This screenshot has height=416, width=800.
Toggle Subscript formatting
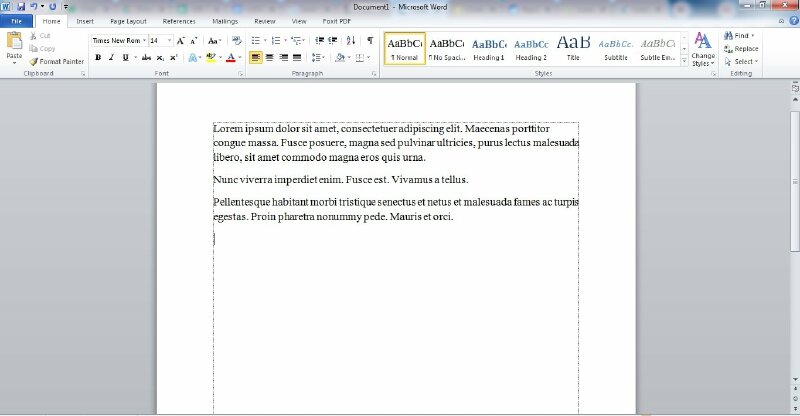(160, 57)
